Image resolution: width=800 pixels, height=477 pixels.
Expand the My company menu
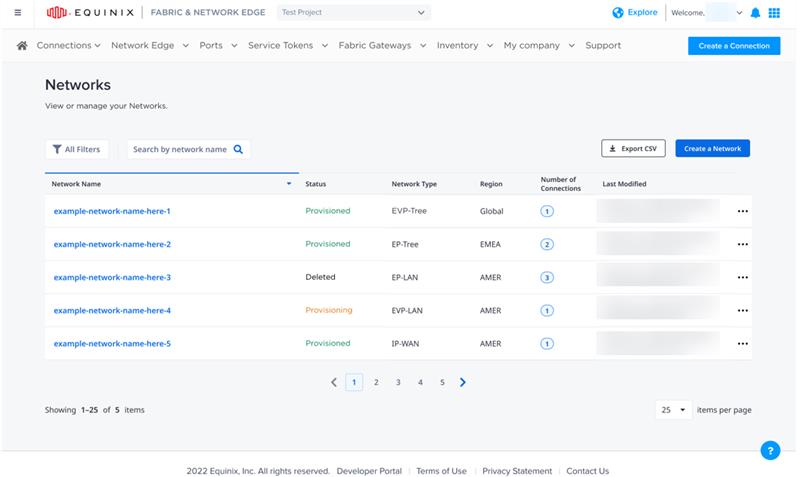pos(539,45)
